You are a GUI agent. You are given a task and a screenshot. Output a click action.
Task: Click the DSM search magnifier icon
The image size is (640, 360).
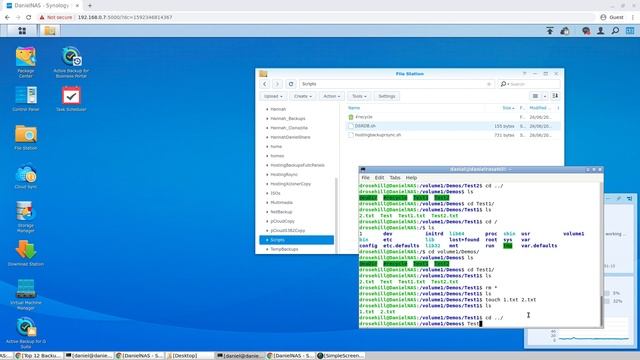click(615, 31)
